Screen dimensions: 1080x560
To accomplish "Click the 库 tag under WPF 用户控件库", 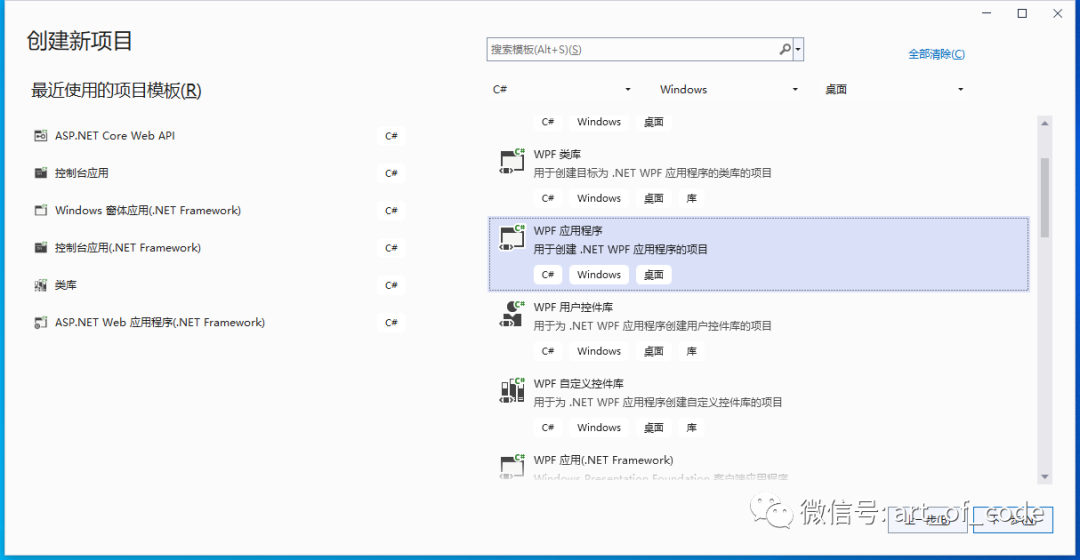I will 692,351.
